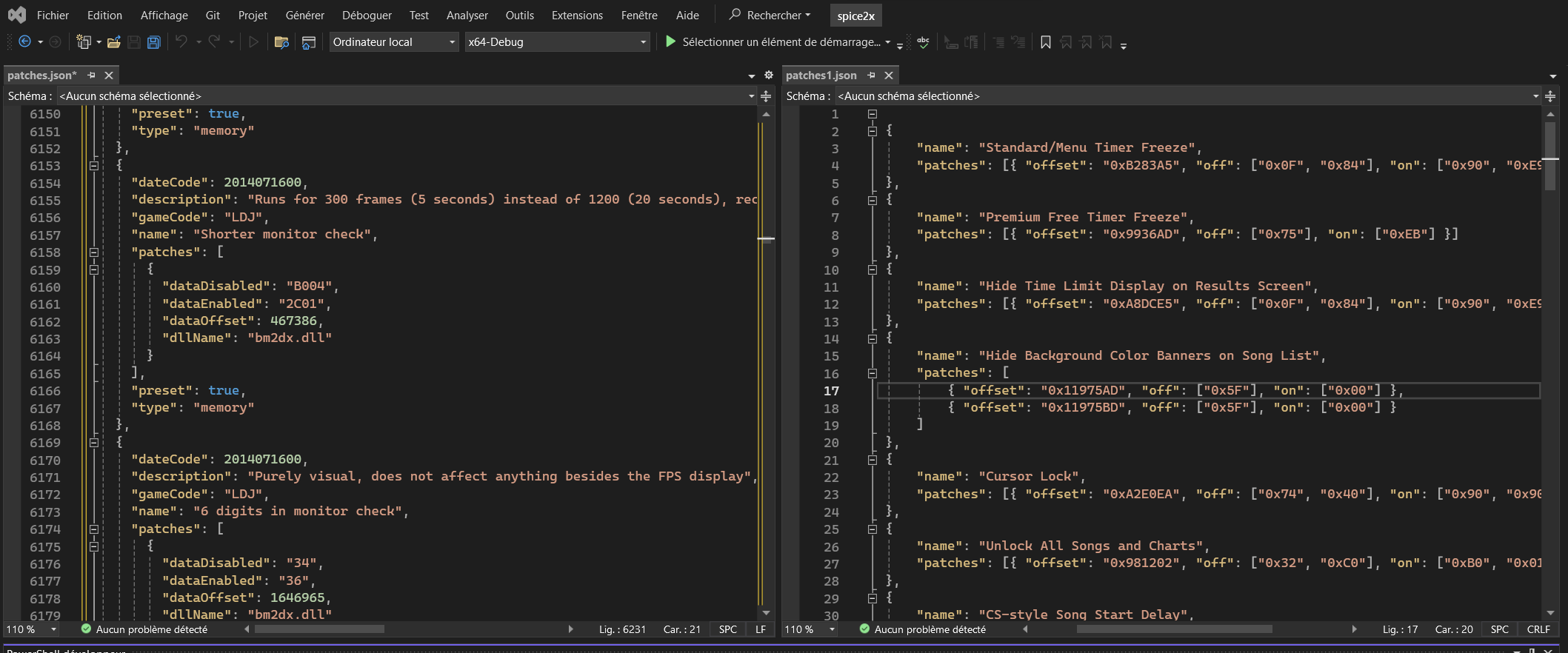
Task: Undo the last edit via the toolbar
Action: pos(181,42)
